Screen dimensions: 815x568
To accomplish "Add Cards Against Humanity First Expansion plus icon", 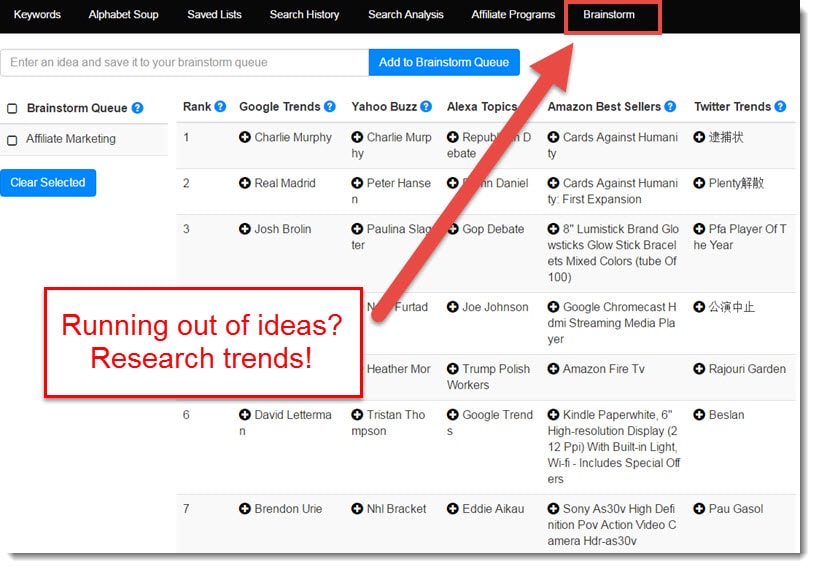I will pyautogui.click(x=553, y=182).
